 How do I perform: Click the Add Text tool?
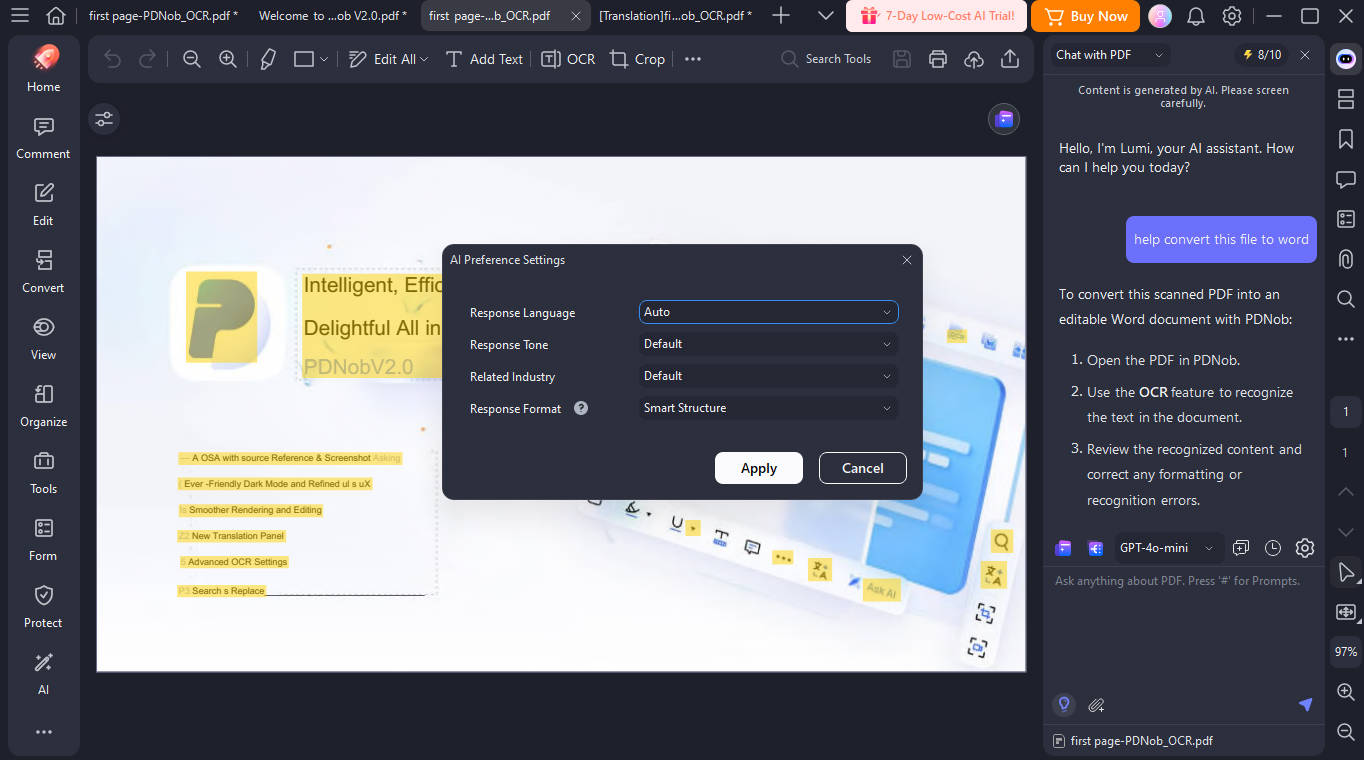coord(484,59)
